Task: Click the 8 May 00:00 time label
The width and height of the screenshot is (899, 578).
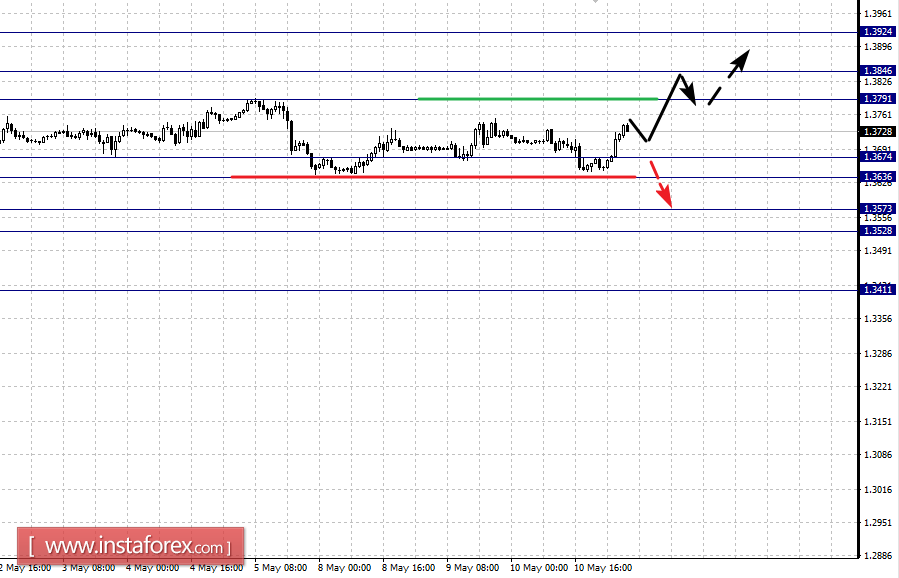Action: point(345,568)
